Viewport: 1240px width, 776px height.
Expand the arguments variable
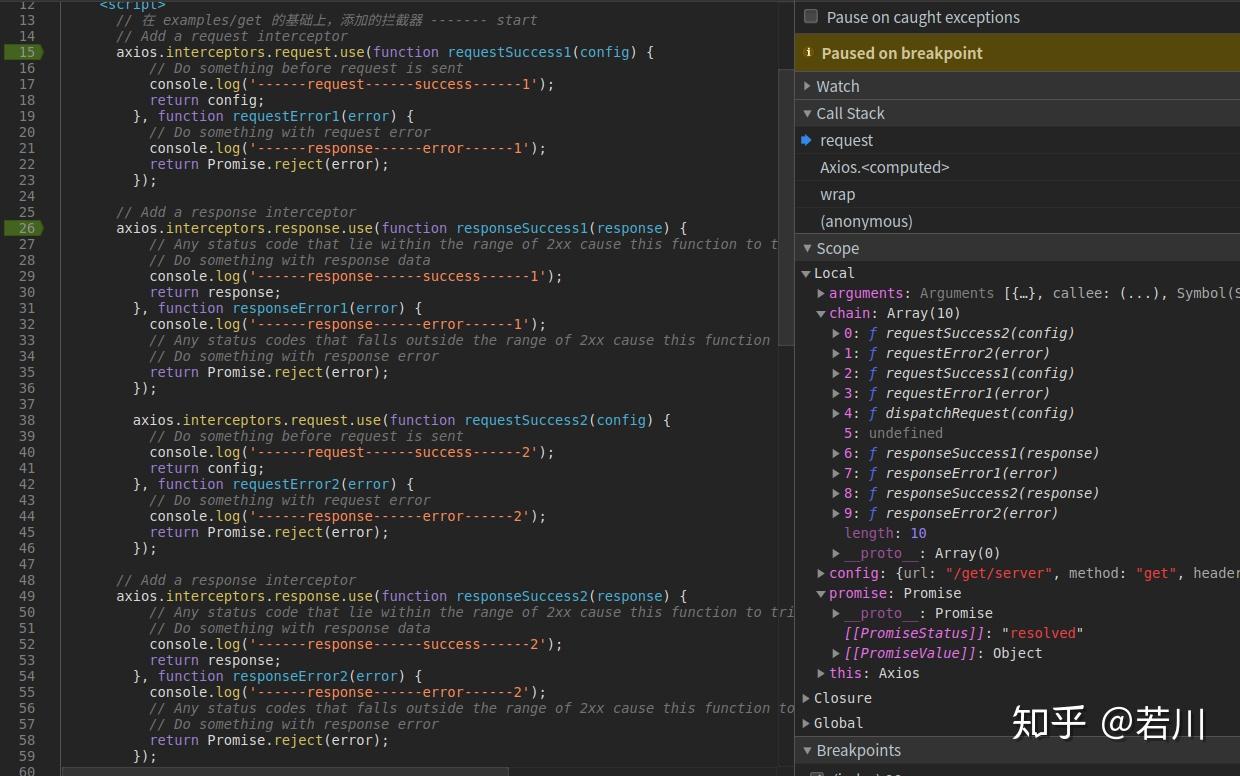coord(821,293)
